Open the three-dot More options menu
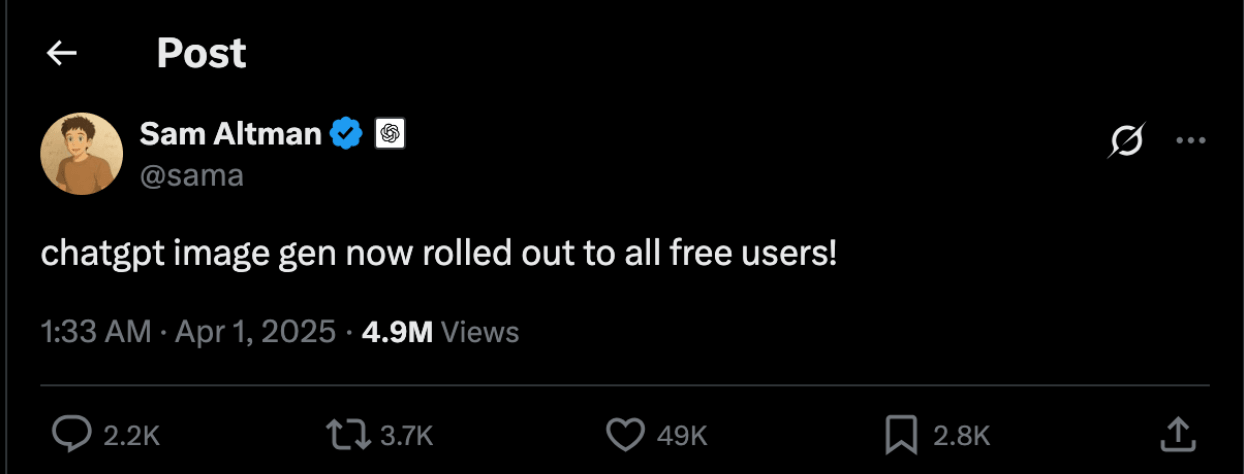The width and height of the screenshot is (1244, 474). (1190, 141)
